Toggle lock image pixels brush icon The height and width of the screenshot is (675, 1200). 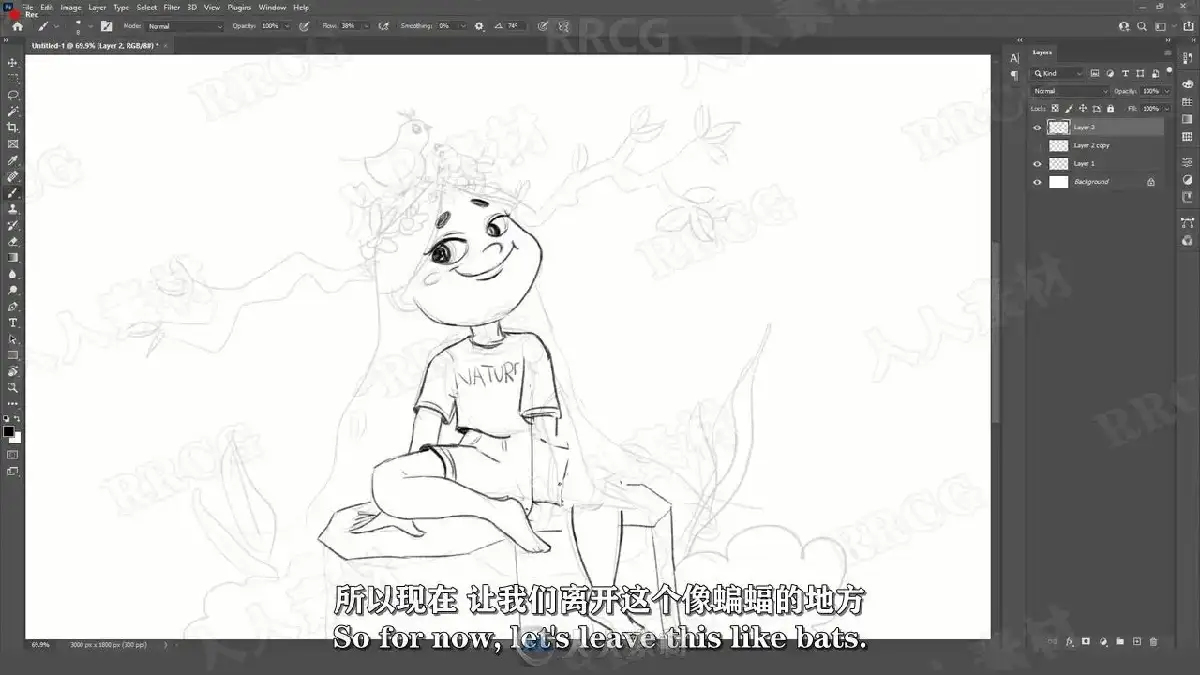(x=1069, y=108)
